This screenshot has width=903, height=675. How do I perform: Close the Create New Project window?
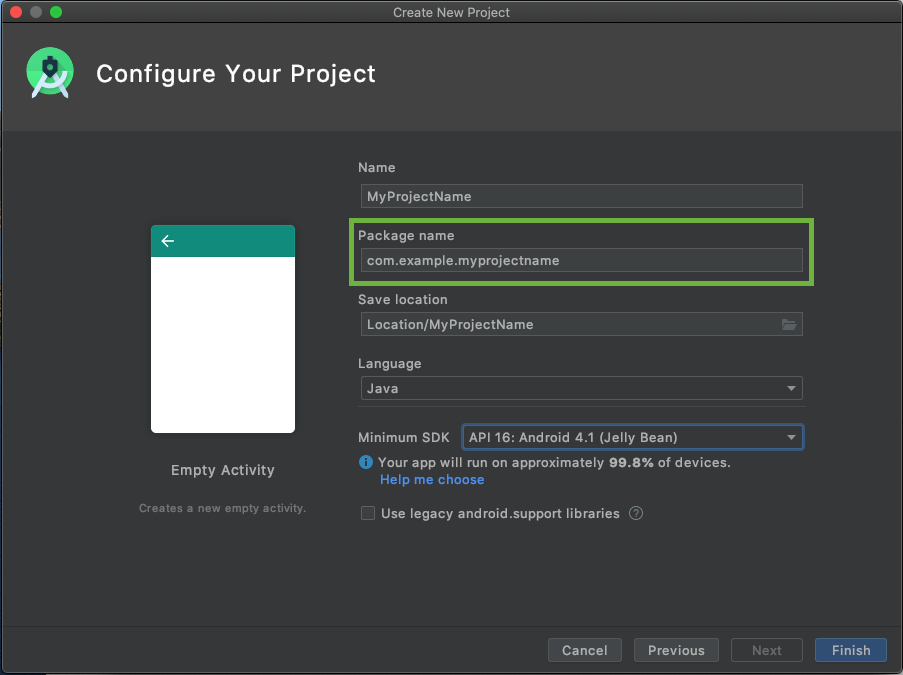coord(16,12)
